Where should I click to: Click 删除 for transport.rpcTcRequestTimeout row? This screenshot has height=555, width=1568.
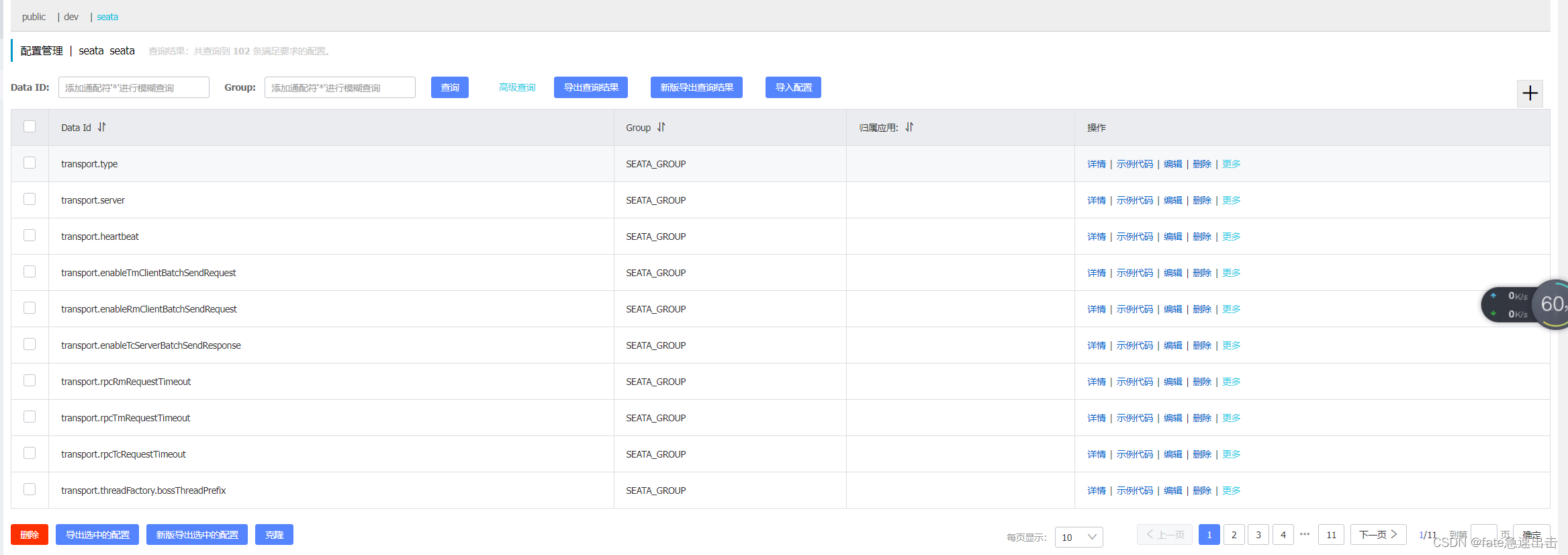point(1202,454)
